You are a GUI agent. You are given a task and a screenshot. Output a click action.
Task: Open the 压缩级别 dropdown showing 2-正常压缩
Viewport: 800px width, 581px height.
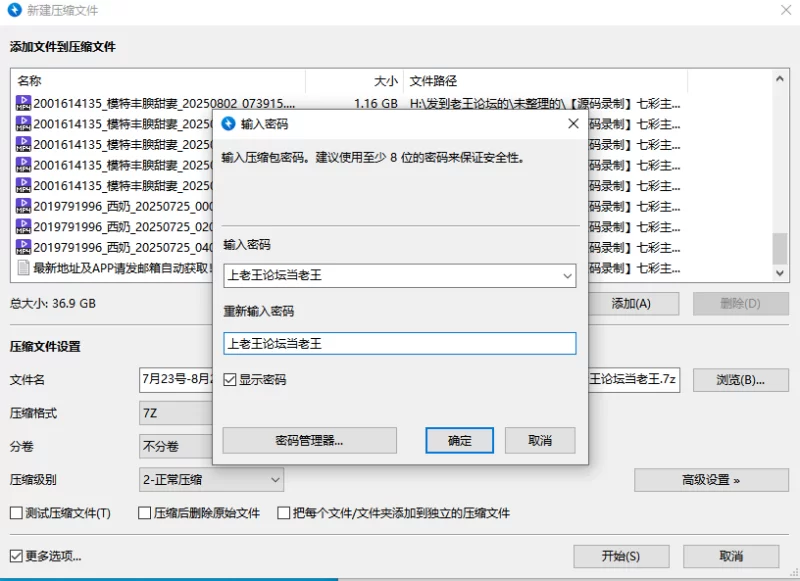point(211,479)
